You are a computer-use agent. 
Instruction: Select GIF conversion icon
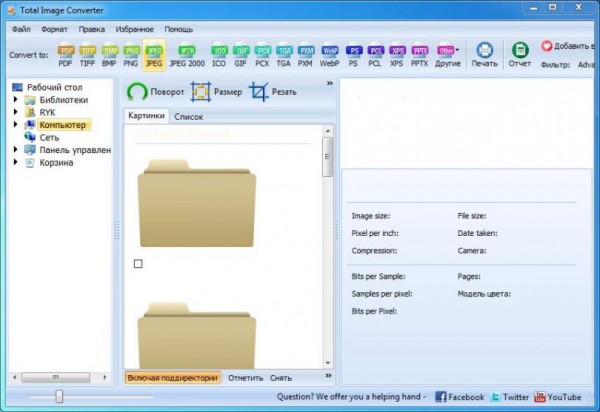point(240,55)
